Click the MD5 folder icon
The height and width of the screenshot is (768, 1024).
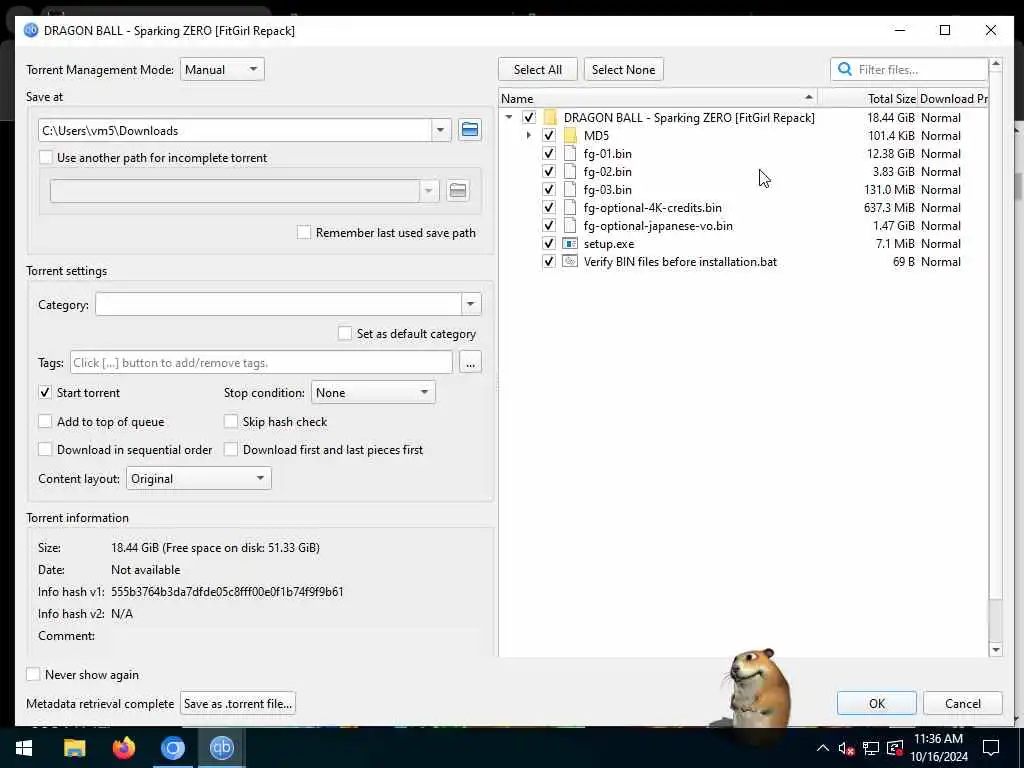tap(570, 136)
